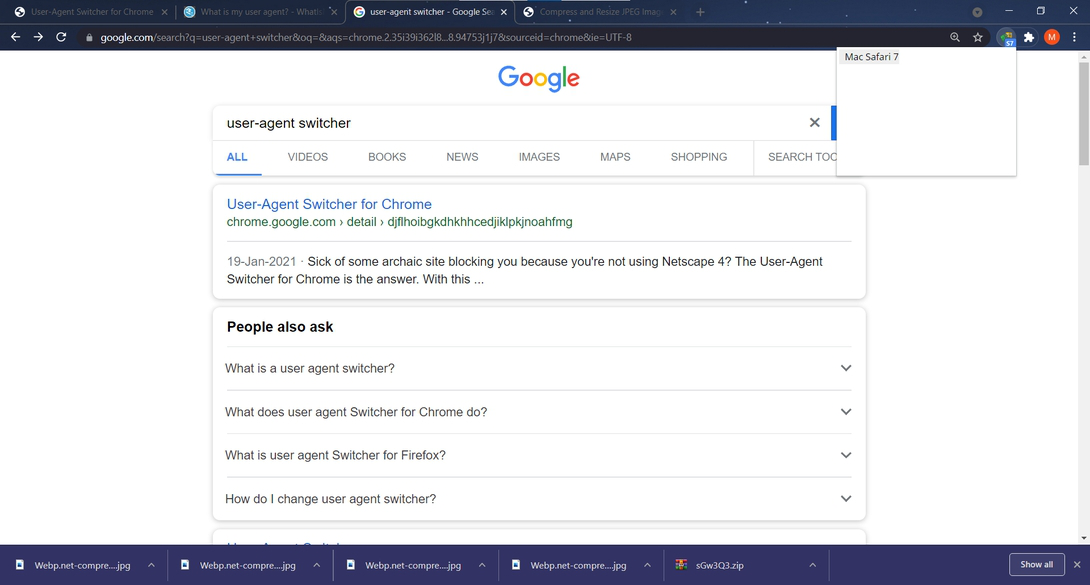This screenshot has width=1090, height=585.
Task: Close the Google Search tab
Action: [503, 12]
